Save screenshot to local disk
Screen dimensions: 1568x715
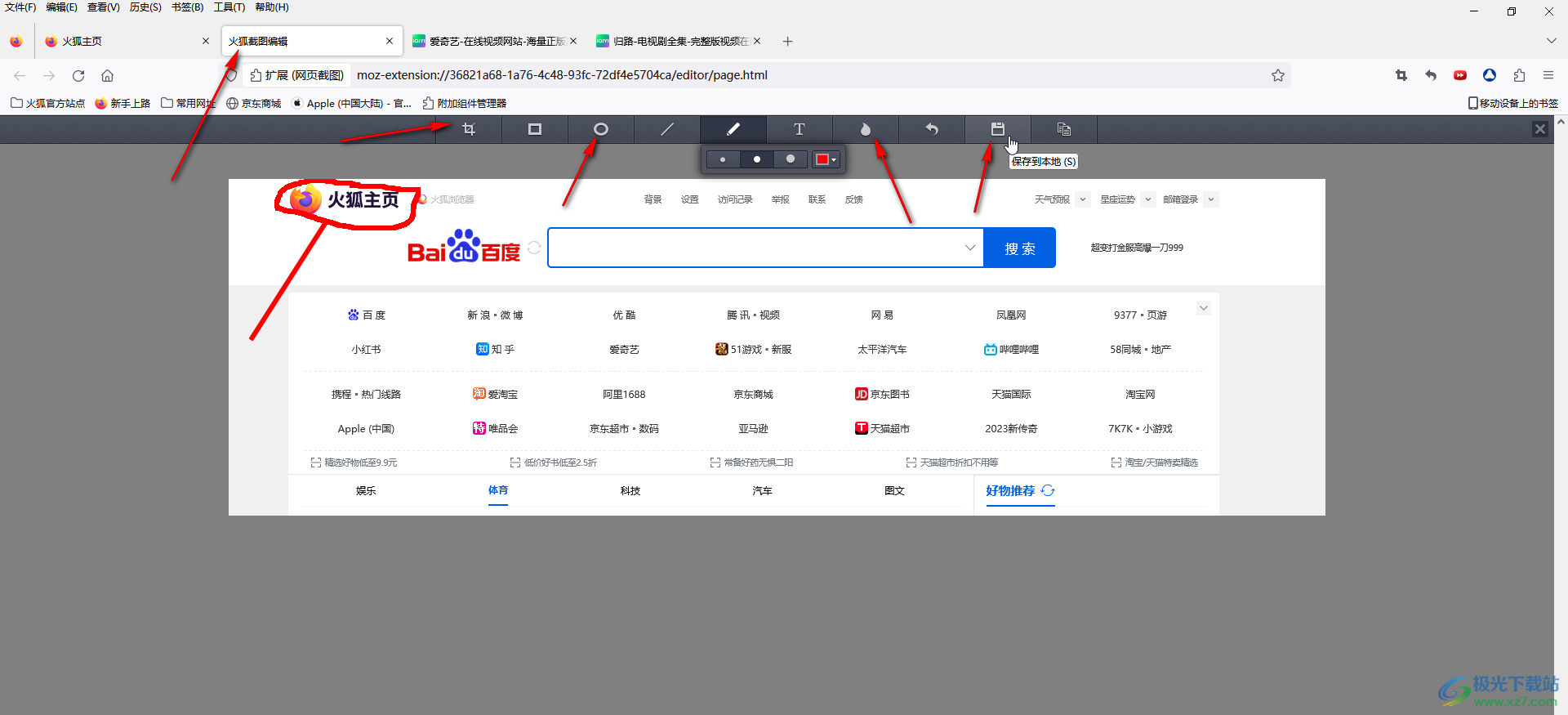[x=998, y=129]
